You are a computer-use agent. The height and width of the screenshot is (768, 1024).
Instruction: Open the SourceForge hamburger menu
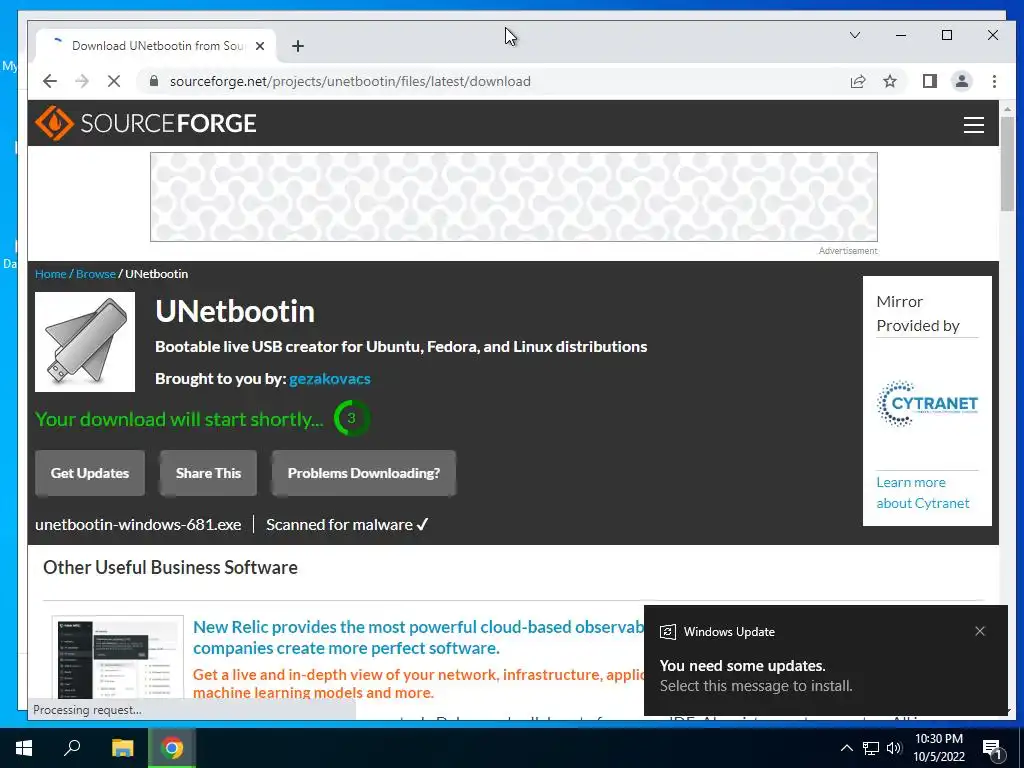(973, 124)
